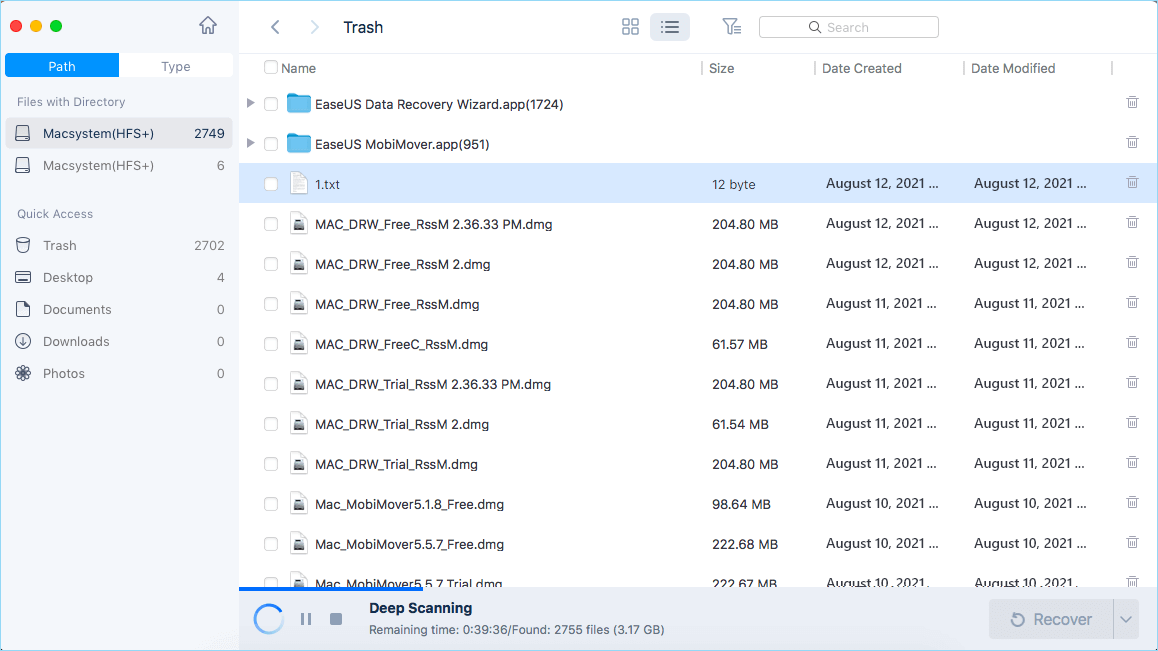Open Desktop in Quick Access
1158x651 pixels.
tap(68, 277)
